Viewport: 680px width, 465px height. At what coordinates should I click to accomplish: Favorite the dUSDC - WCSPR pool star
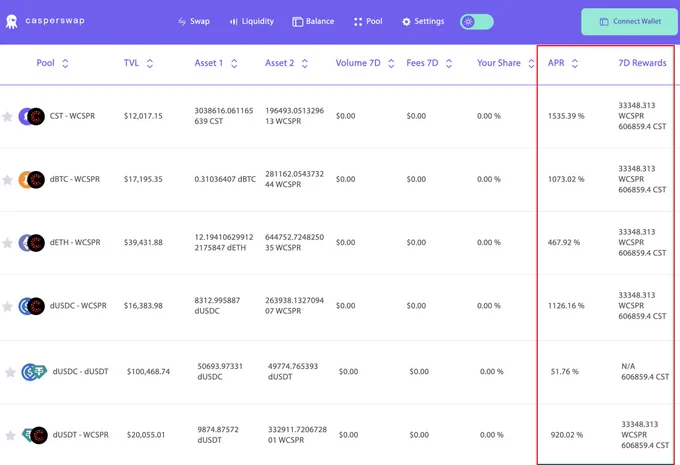coord(7,306)
